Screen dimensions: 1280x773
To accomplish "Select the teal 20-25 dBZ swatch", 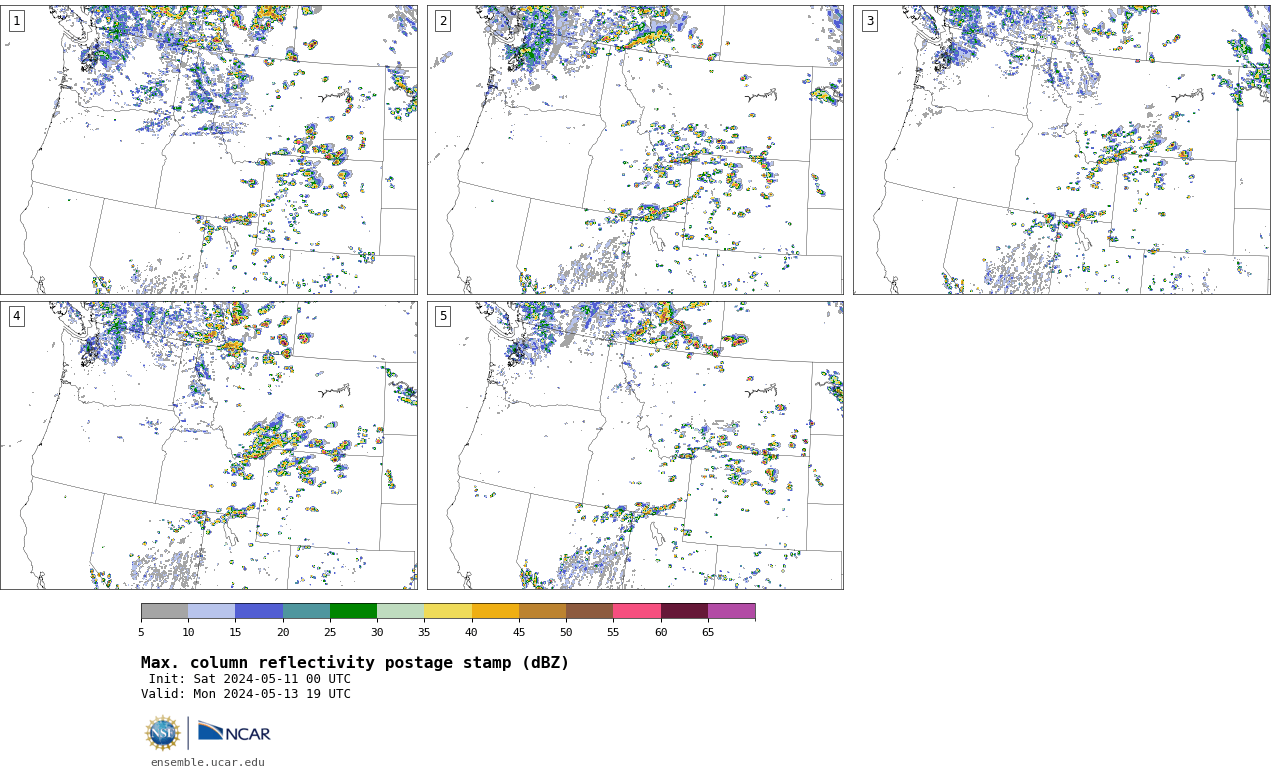I will point(306,611).
